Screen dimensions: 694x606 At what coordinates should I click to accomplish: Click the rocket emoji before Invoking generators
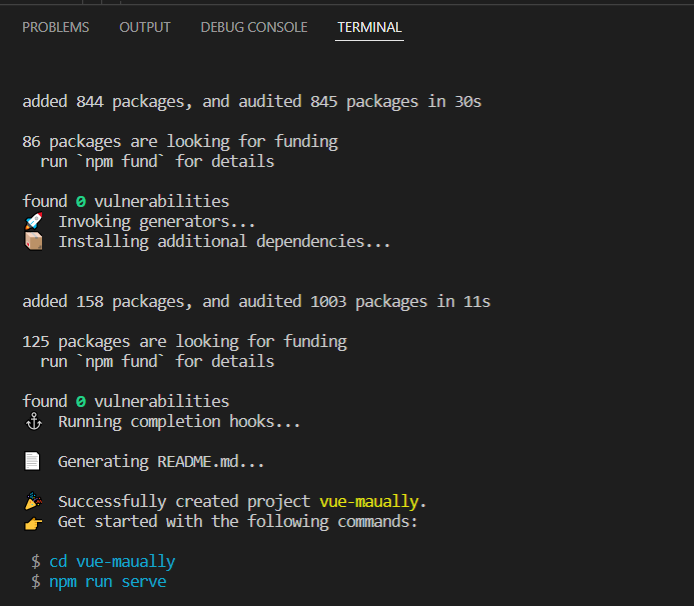34,221
